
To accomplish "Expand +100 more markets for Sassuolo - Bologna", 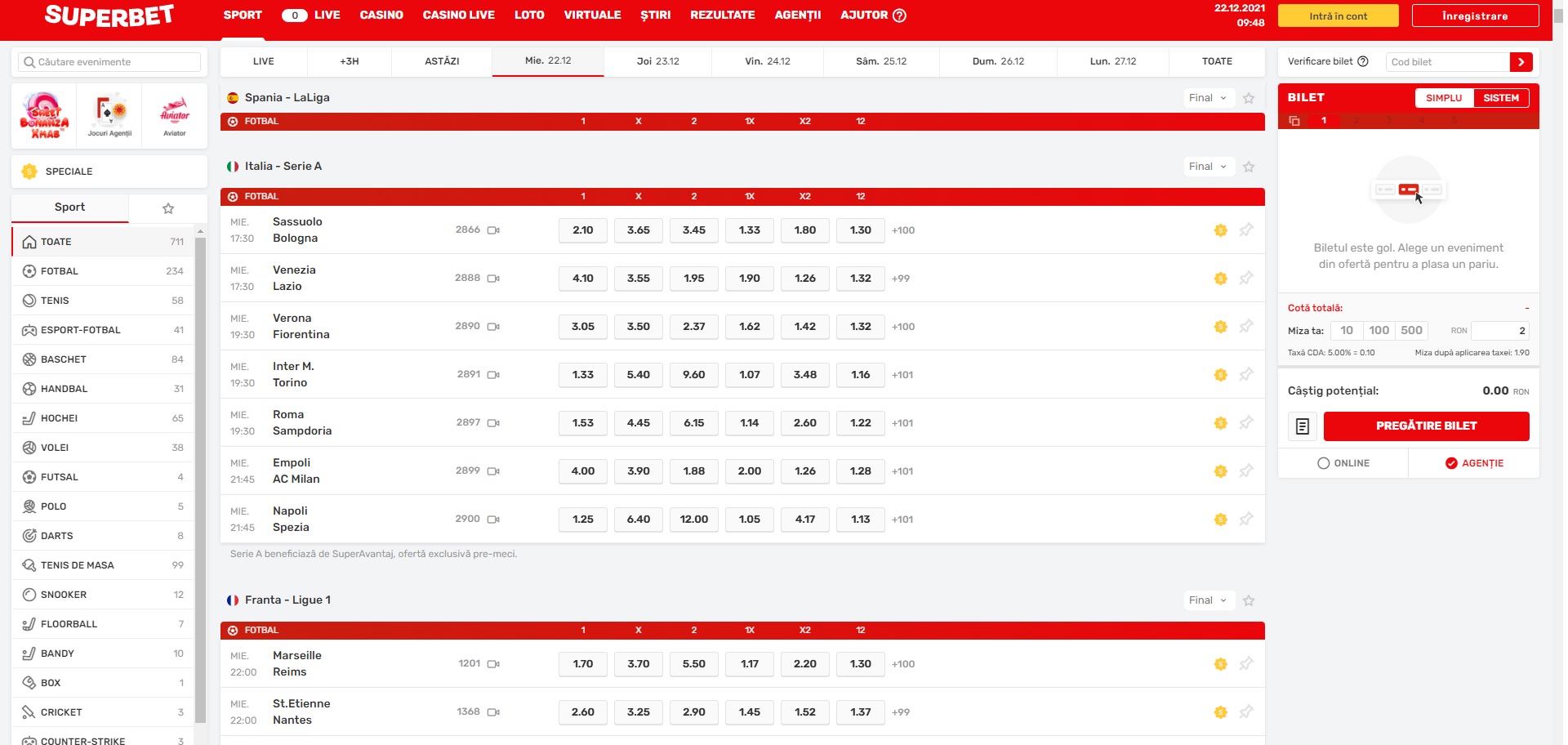I will click(x=903, y=230).
